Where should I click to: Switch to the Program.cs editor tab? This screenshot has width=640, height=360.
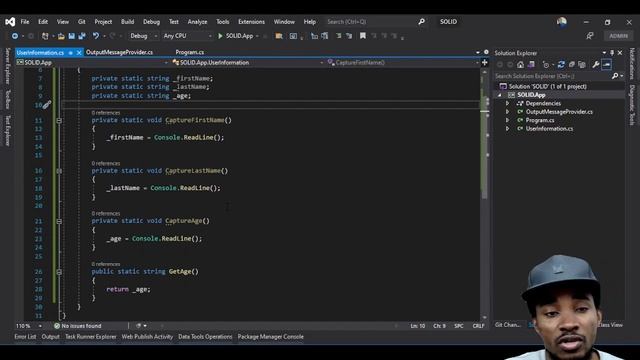tap(189, 52)
